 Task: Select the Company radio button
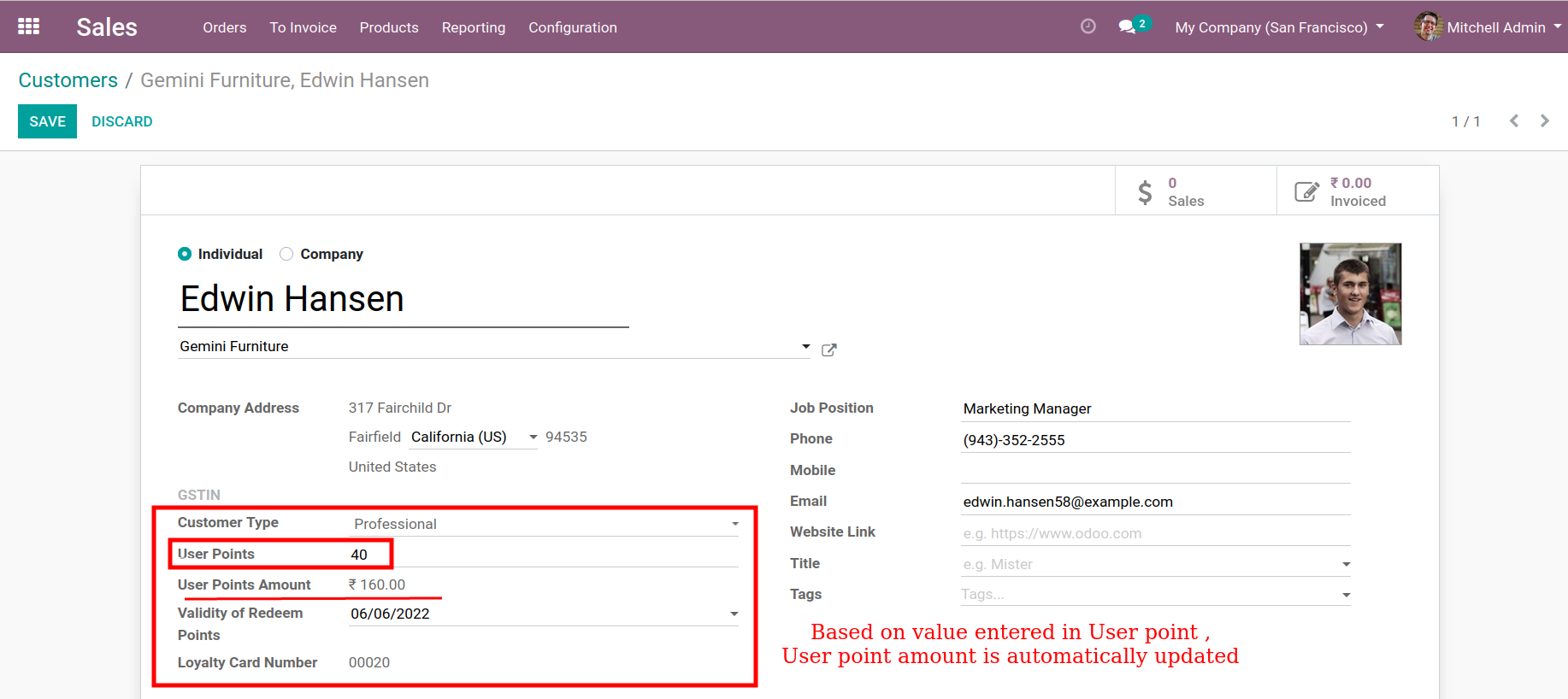pyautogui.click(x=286, y=254)
